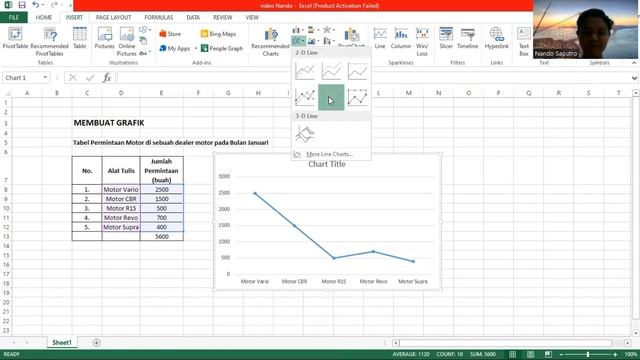Screen dimensions: 640x360
Task: Click Recommended PivotTables icon
Action: (x=49, y=42)
